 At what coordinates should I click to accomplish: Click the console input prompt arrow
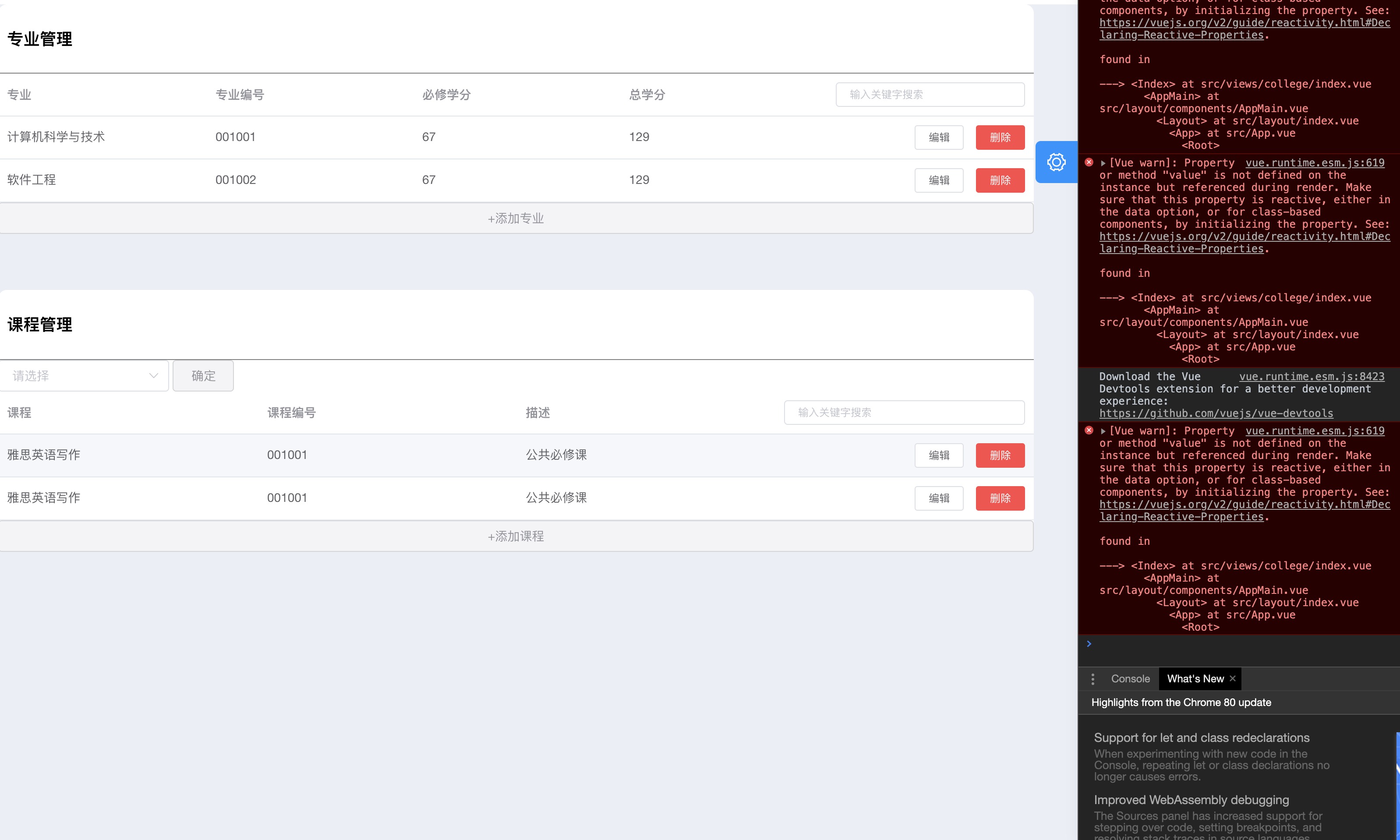point(1089,644)
